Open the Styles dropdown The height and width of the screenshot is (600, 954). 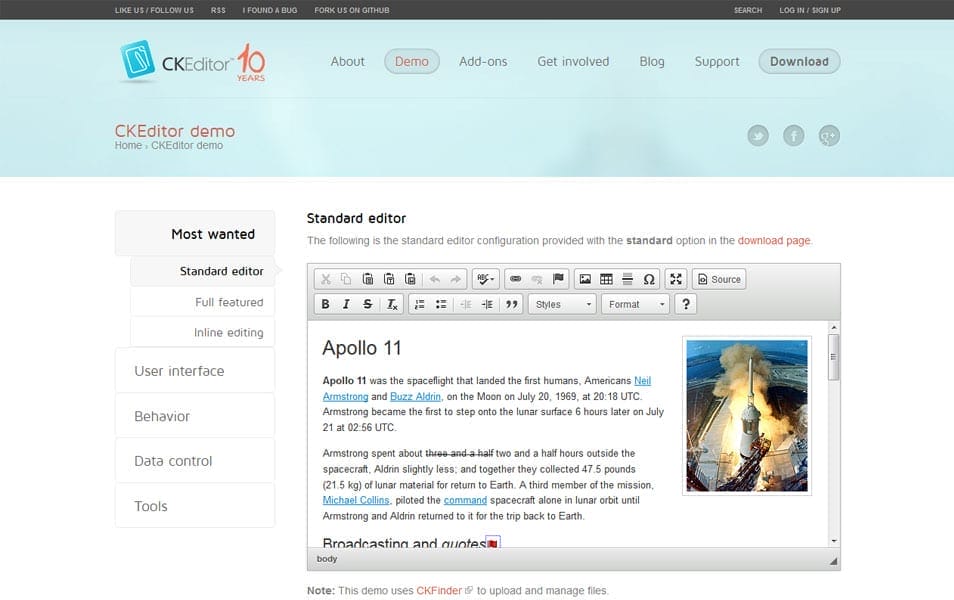(560, 303)
